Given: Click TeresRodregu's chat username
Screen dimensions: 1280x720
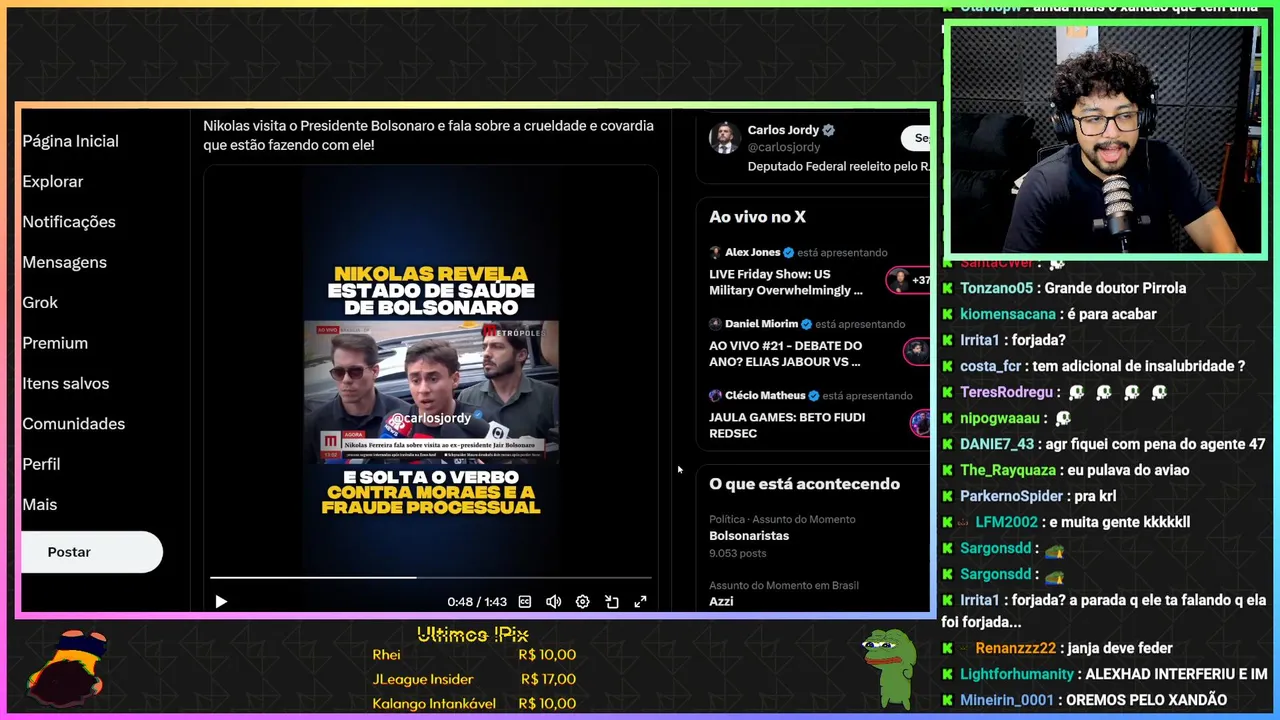Looking at the screenshot, I should pos(1006,392).
